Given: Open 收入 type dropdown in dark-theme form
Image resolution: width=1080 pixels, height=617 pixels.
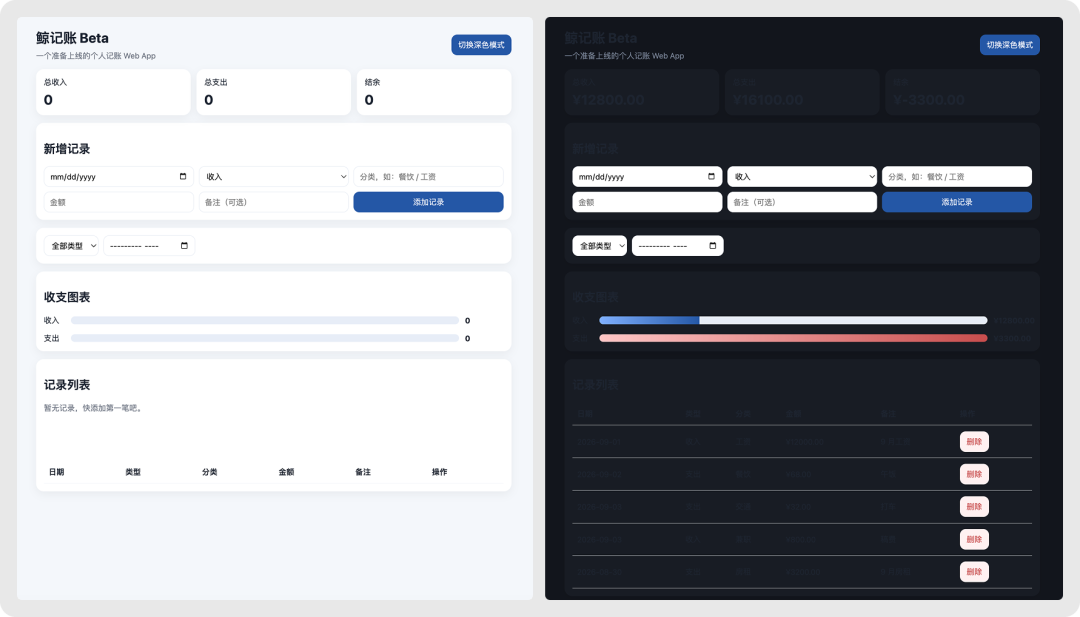Looking at the screenshot, I should coord(802,176).
